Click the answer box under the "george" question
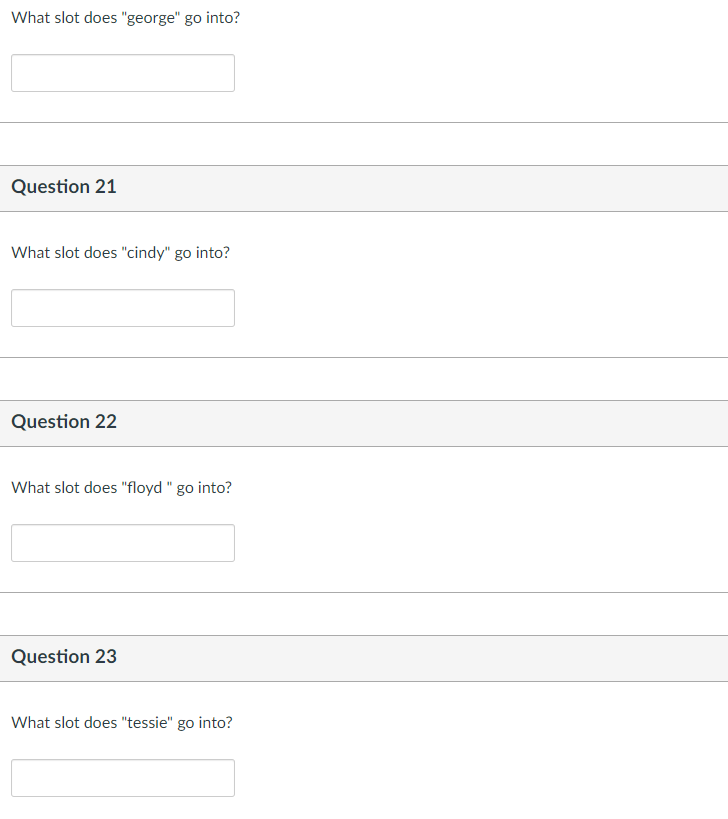728x819 pixels. pos(123,73)
